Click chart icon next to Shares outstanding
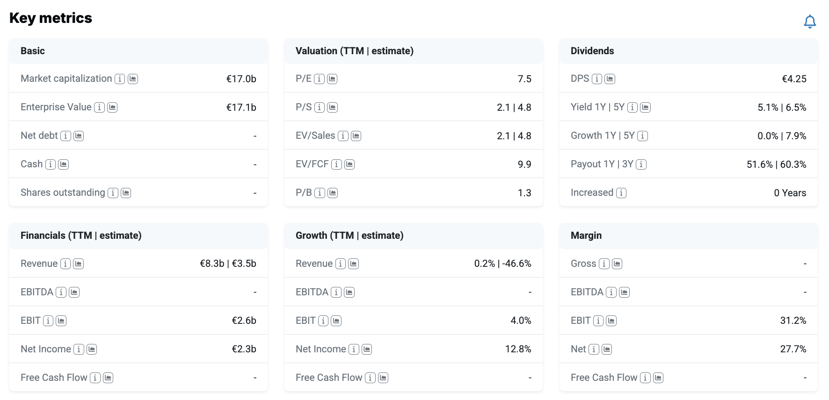This screenshot has height=400, width=829. click(x=126, y=193)
